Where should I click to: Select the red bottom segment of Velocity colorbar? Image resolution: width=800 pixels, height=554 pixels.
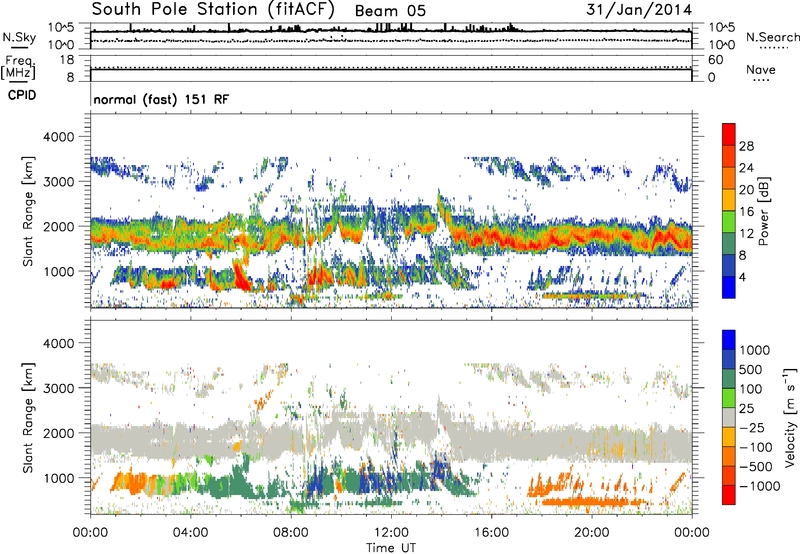[x=729, y=495]
